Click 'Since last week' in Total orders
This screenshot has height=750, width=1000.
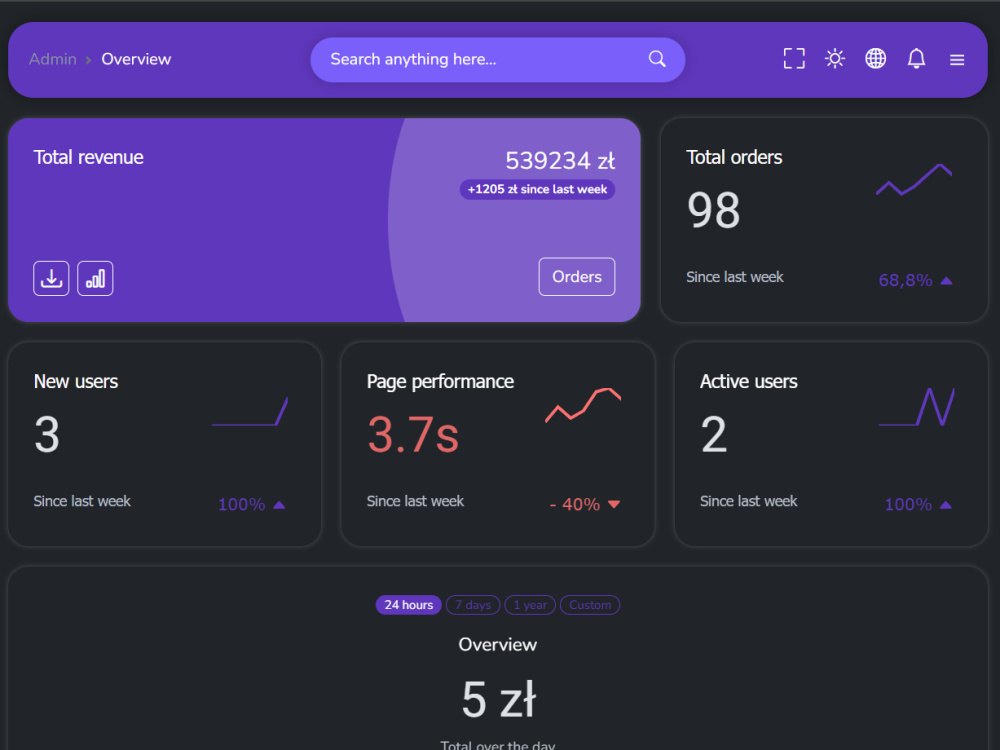click(x=735, y=277)
